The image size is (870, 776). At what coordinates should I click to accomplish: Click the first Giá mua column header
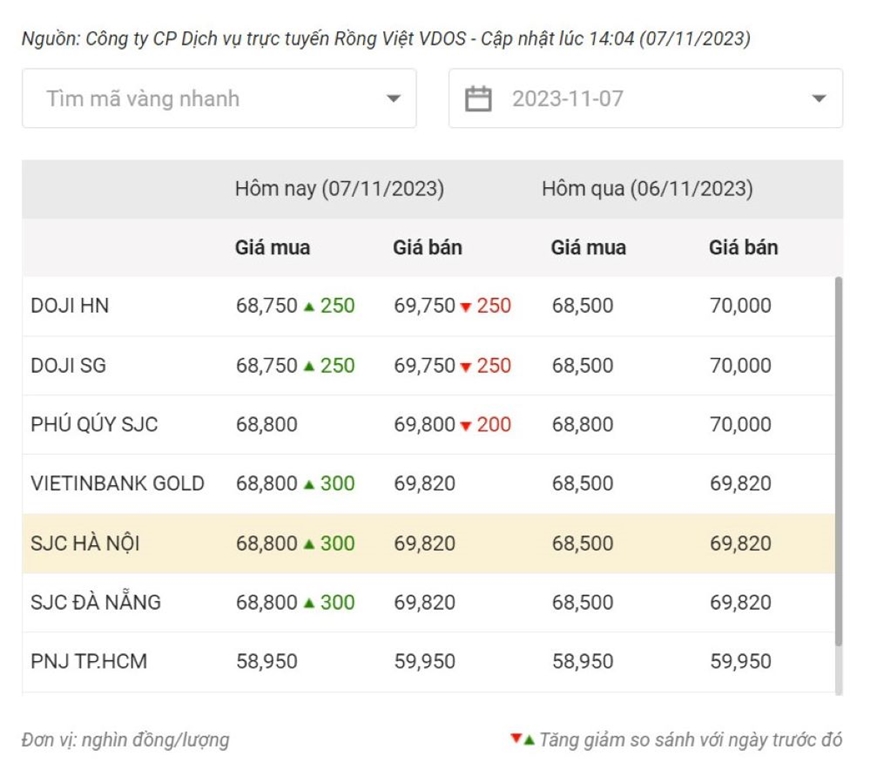272,247
